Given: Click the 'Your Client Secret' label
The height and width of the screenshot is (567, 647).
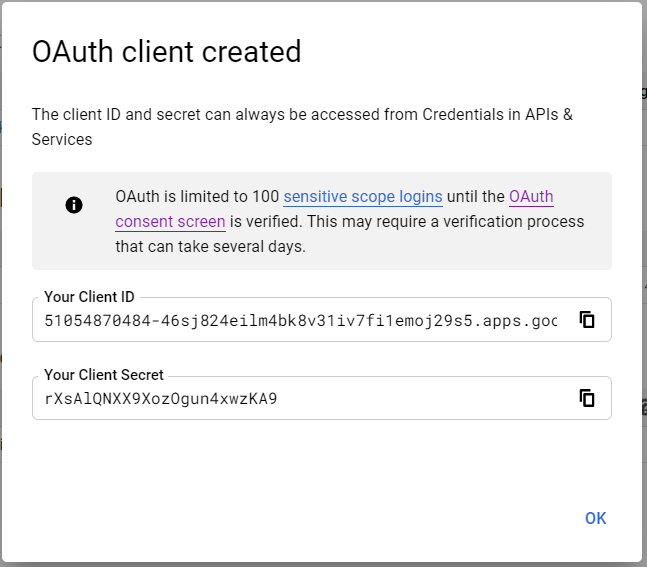Looking at the screenshot, I should pyautogui.click(x=104, y=375).
